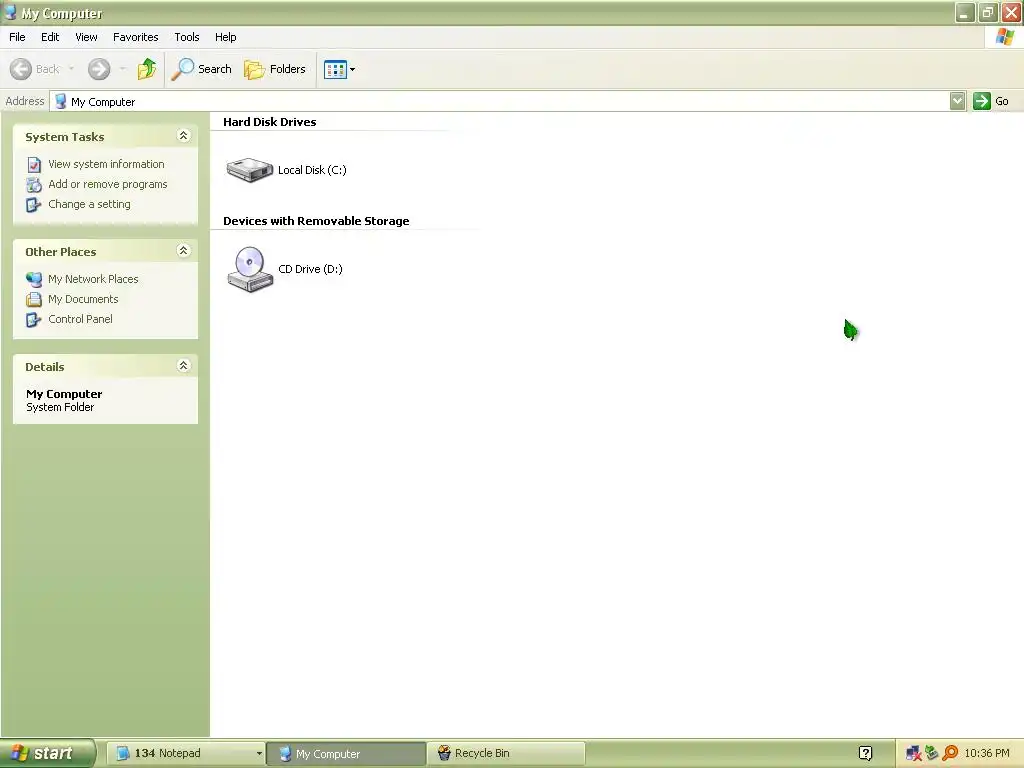Open the Edit menu
This screenshot has height=768, width=1024.
[x=50, y=37]
